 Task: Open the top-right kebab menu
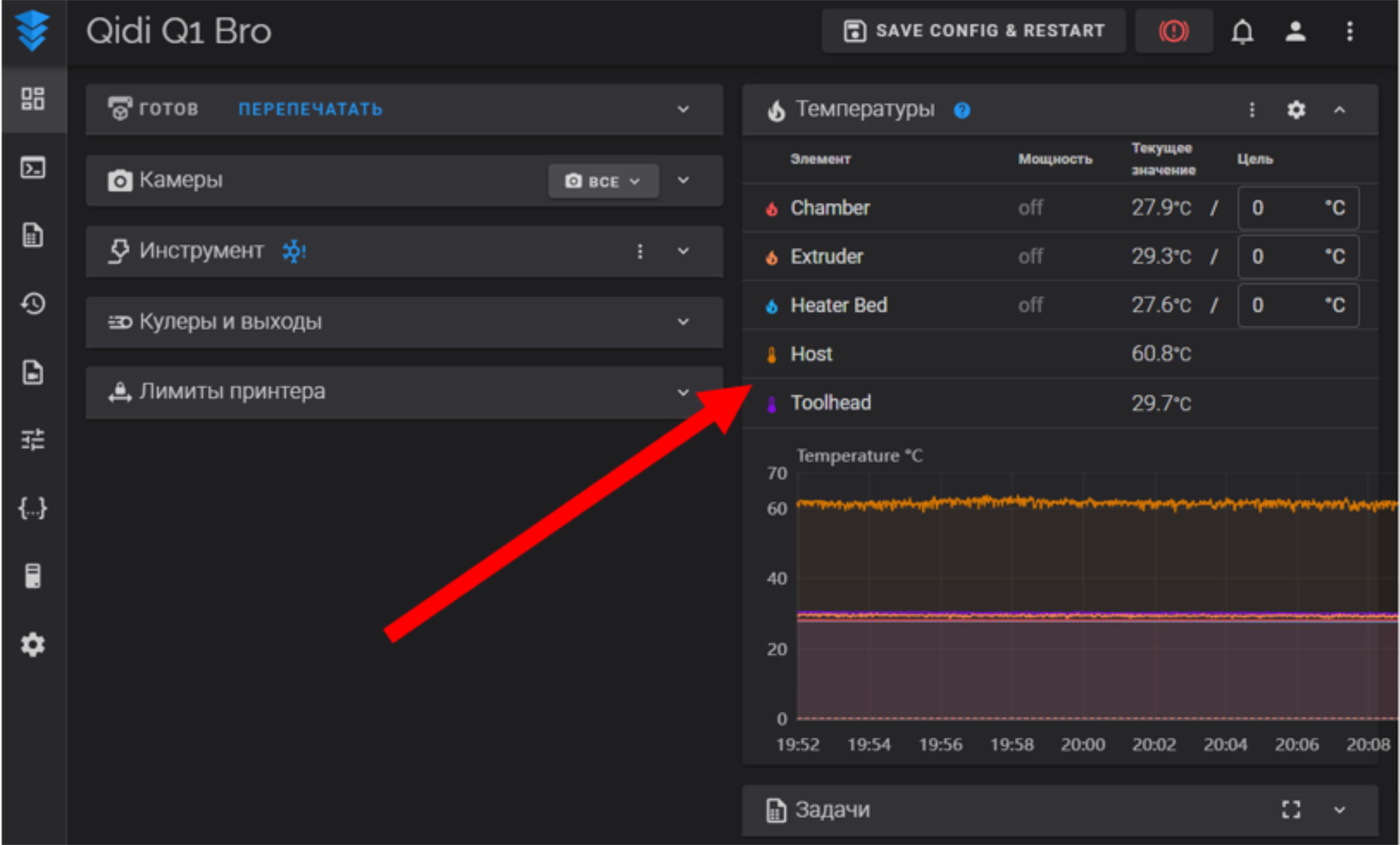click(1350, 31)
